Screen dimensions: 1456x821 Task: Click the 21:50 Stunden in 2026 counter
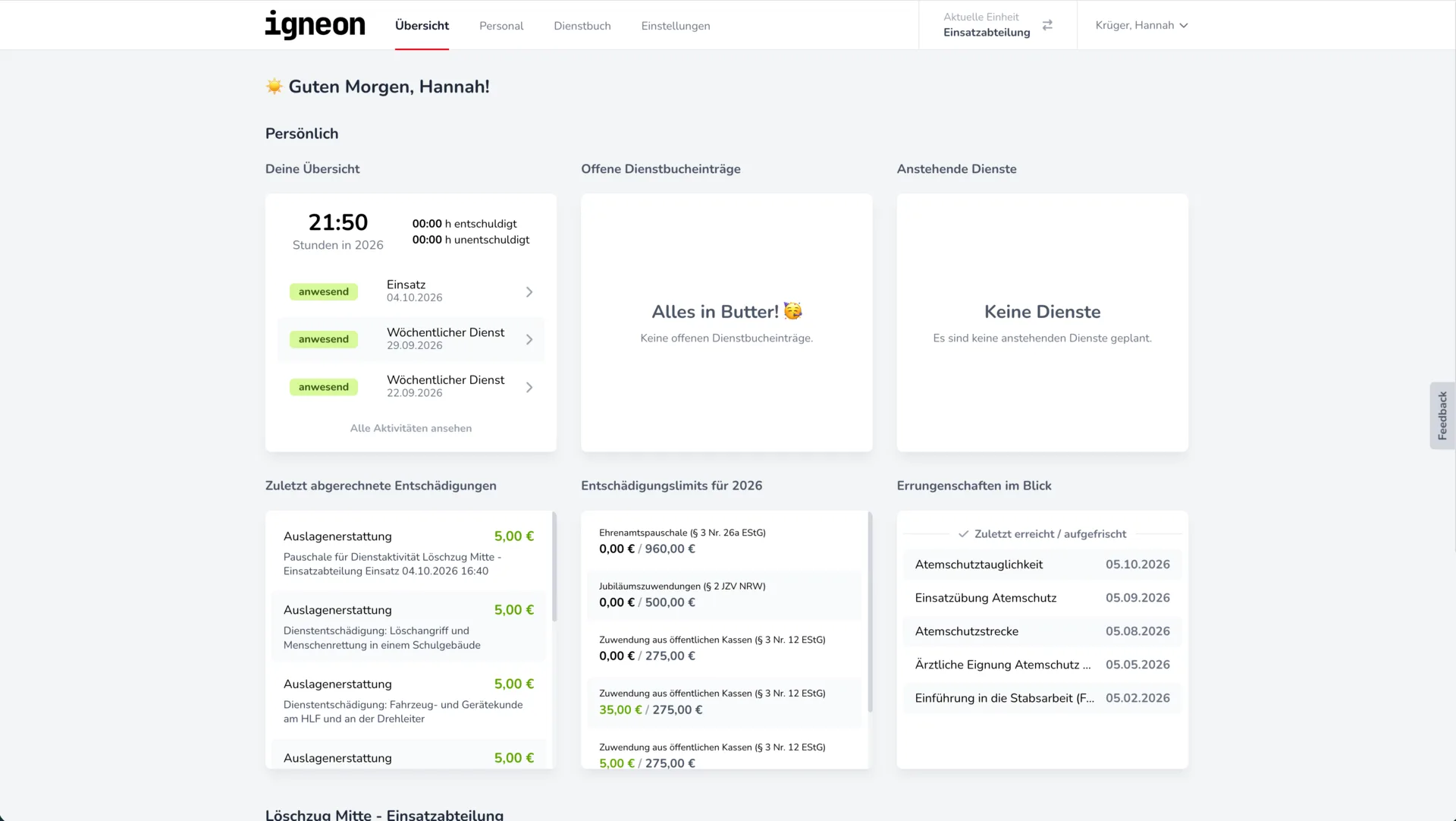338,231
